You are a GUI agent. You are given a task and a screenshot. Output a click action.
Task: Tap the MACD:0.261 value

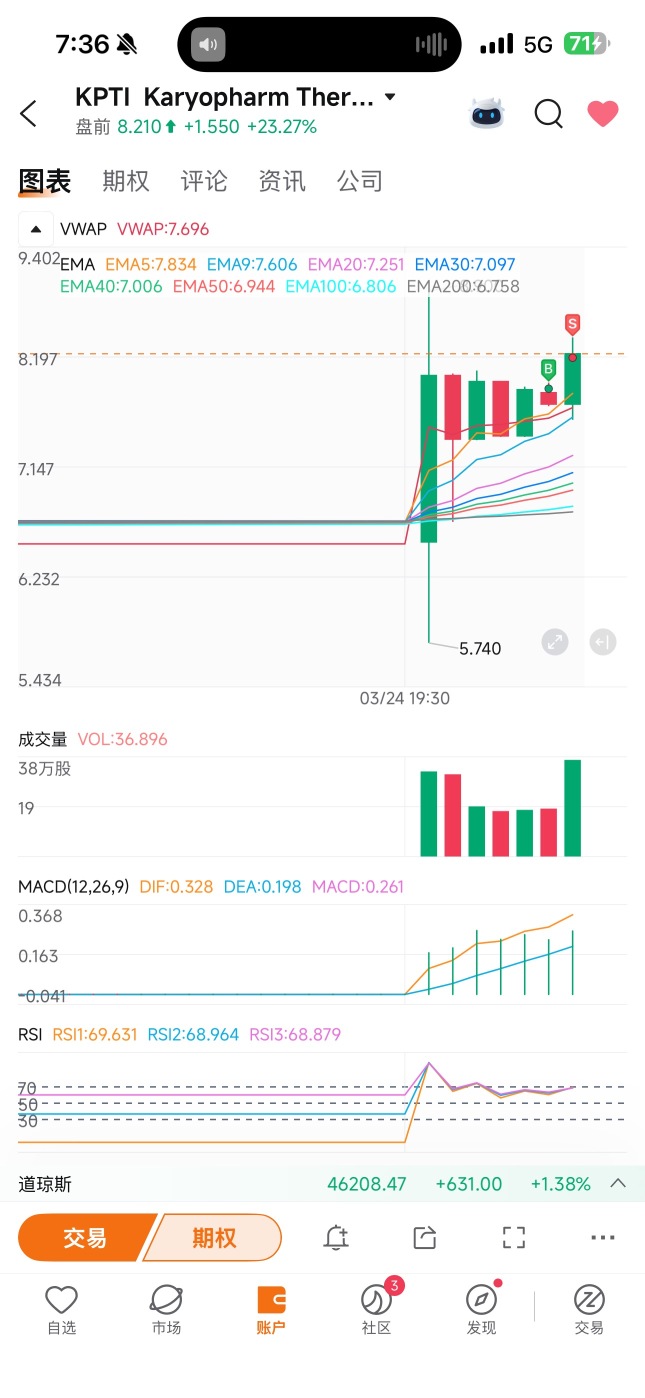pyautogui.click(x=358, y=887)
